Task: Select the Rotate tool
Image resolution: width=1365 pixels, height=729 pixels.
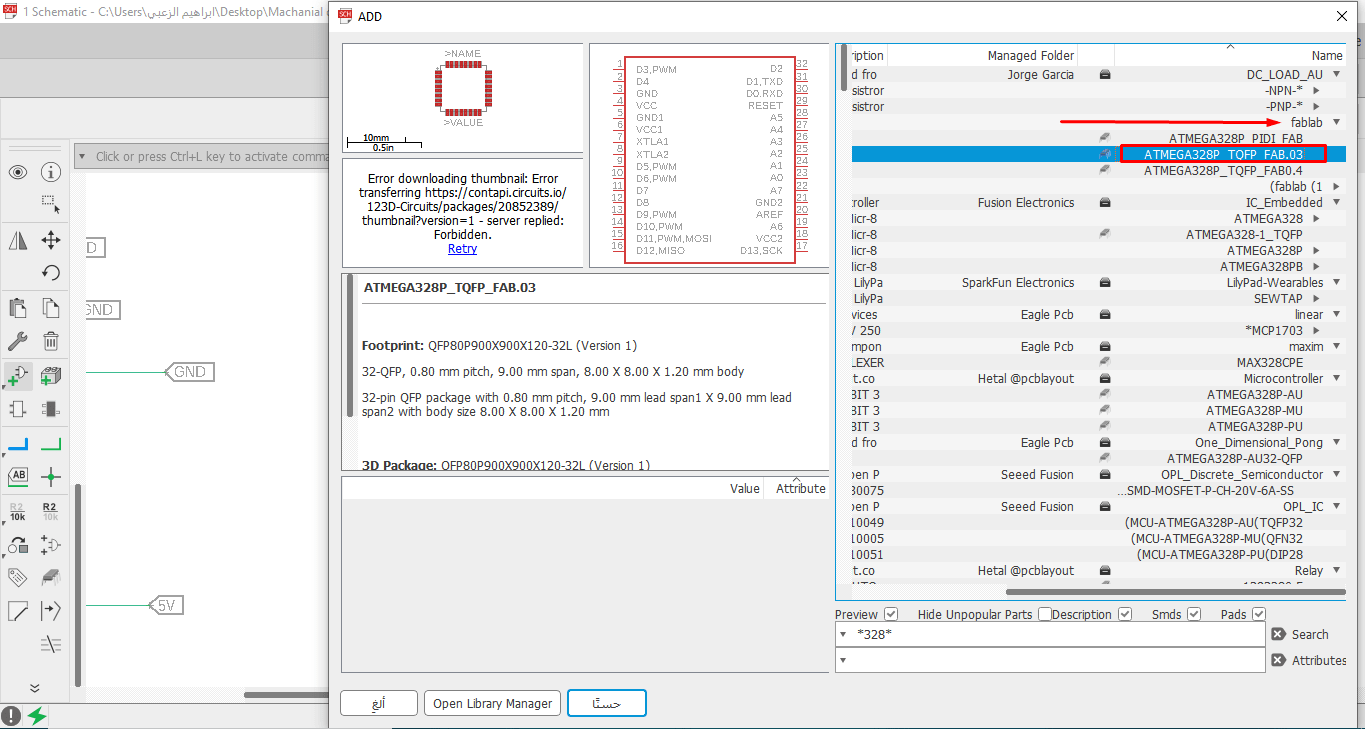Action: 51,272
